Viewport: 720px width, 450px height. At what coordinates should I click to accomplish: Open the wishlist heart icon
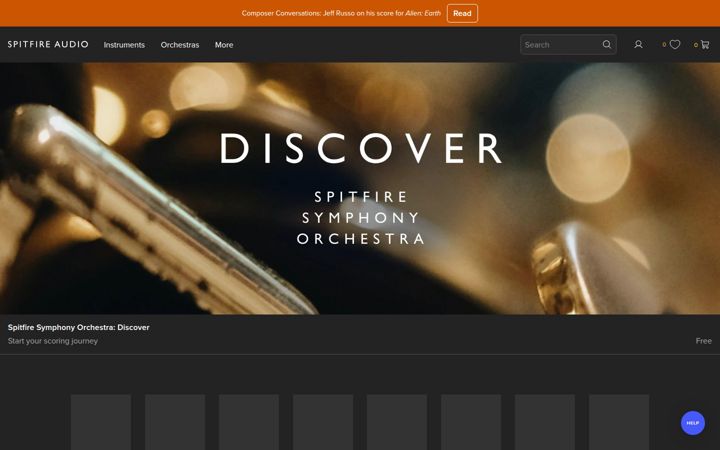coord(675,45)
